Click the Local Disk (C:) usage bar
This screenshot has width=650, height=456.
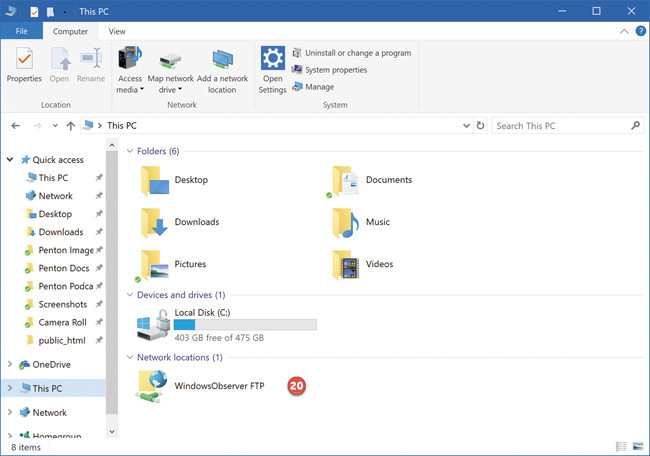tap(245, 325)
